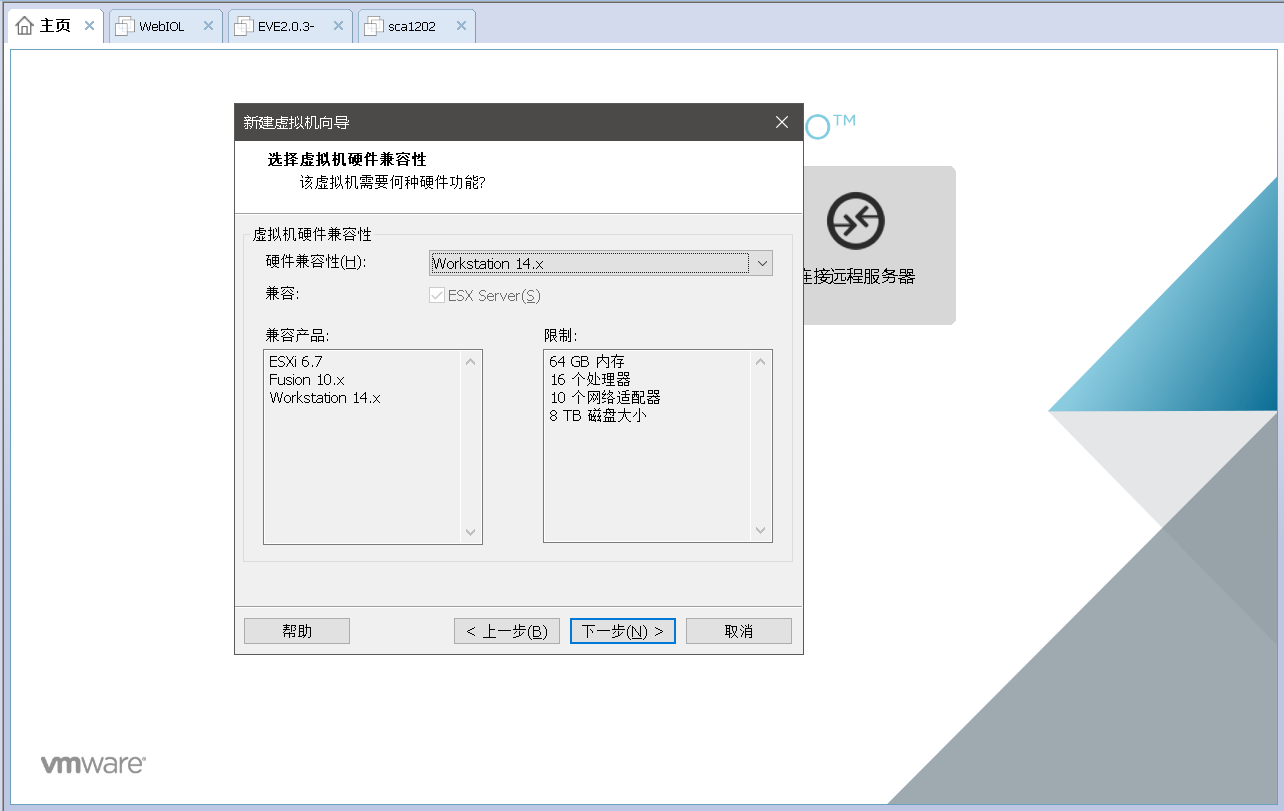The image size is (1284, 811).
Task: Close the 主页 tab
Action: coord(89,26)
